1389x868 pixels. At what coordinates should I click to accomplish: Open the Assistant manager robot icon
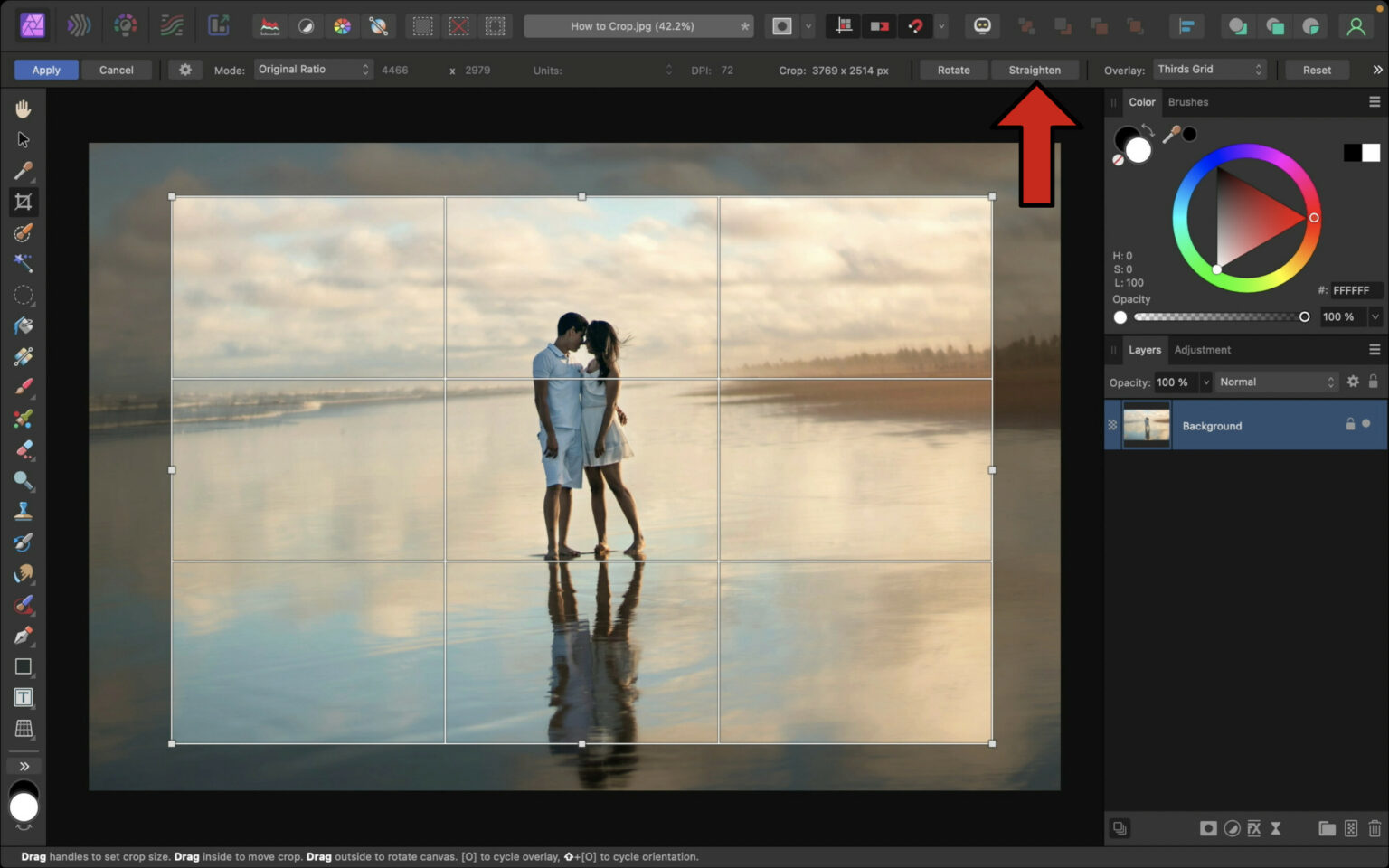coord(982,26)
